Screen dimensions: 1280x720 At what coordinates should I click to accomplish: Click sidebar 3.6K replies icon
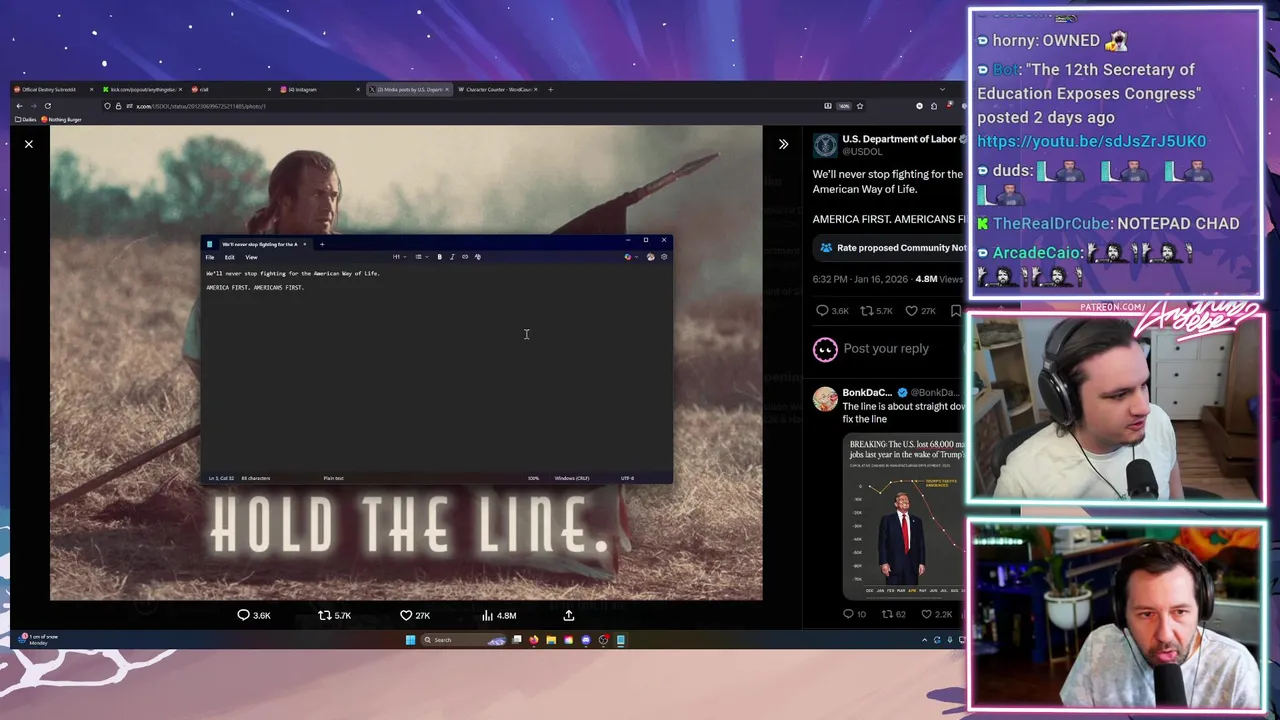822,311
